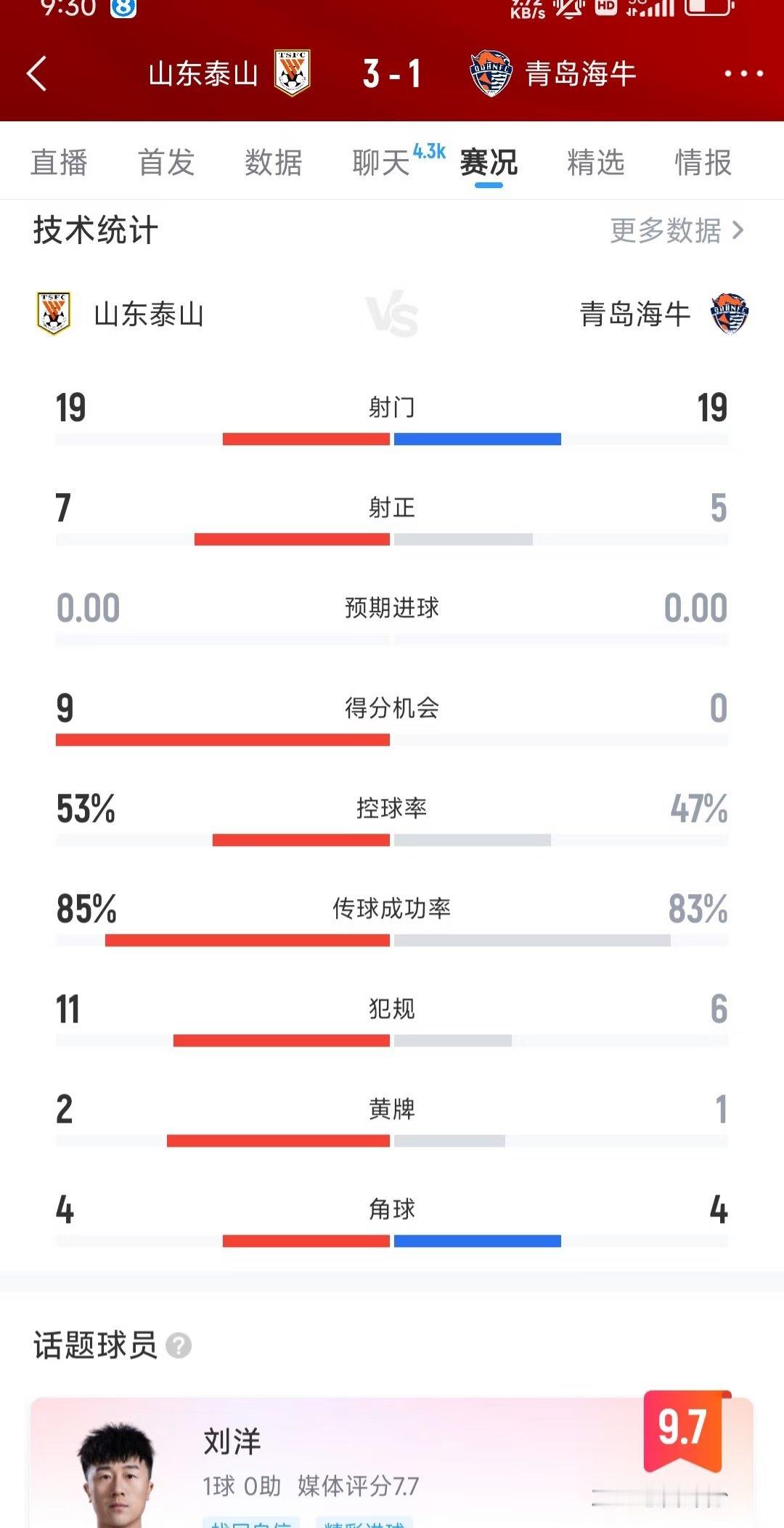Switch to the 直播 tab
This screenshot has width=784, height=1528.
pos(59,162)
